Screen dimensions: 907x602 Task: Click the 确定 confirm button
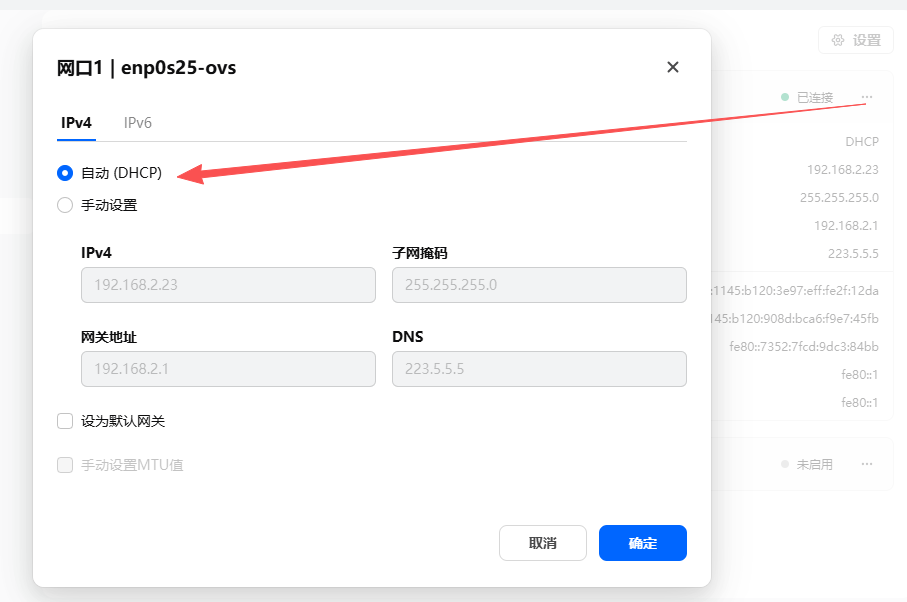pos(643,543)
